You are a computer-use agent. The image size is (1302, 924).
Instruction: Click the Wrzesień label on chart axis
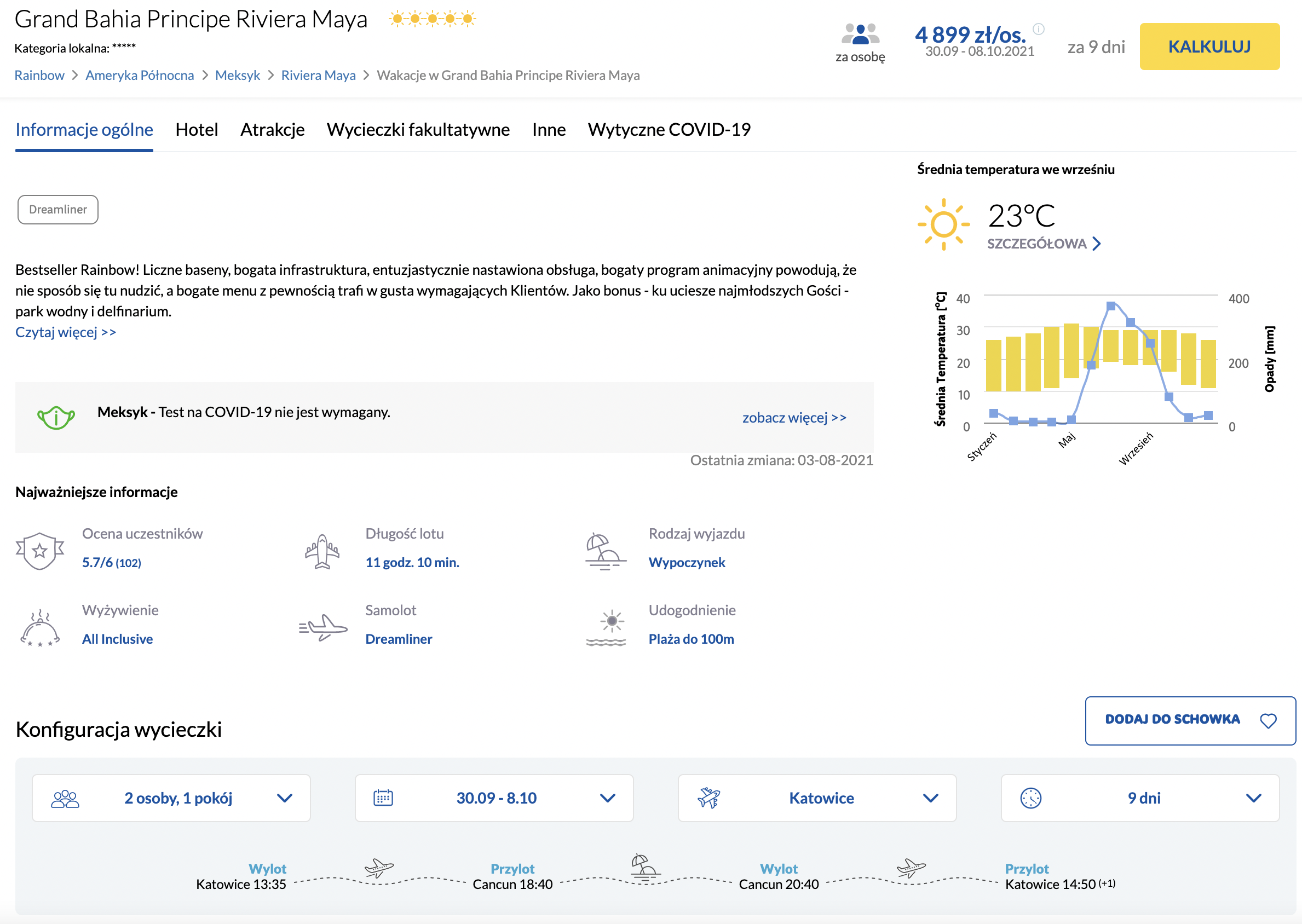(x=1136, y=448)
